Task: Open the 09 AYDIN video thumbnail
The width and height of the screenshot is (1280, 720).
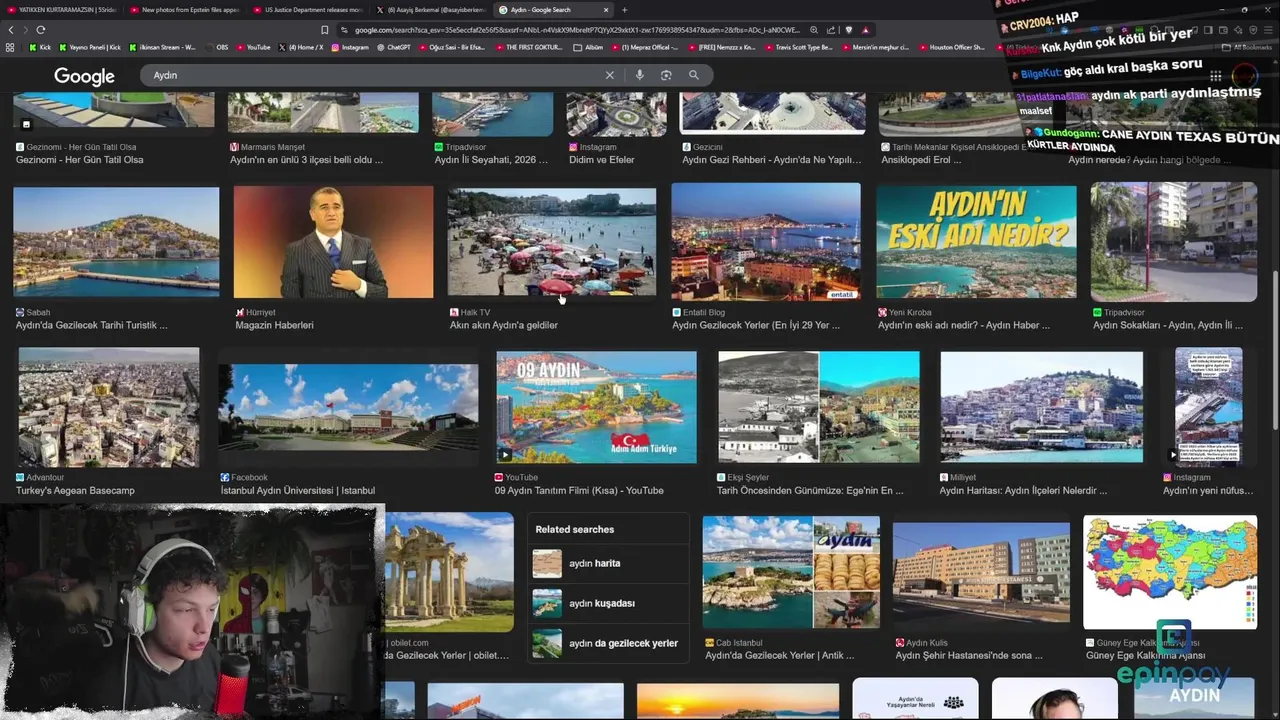Action: (597, 406)
